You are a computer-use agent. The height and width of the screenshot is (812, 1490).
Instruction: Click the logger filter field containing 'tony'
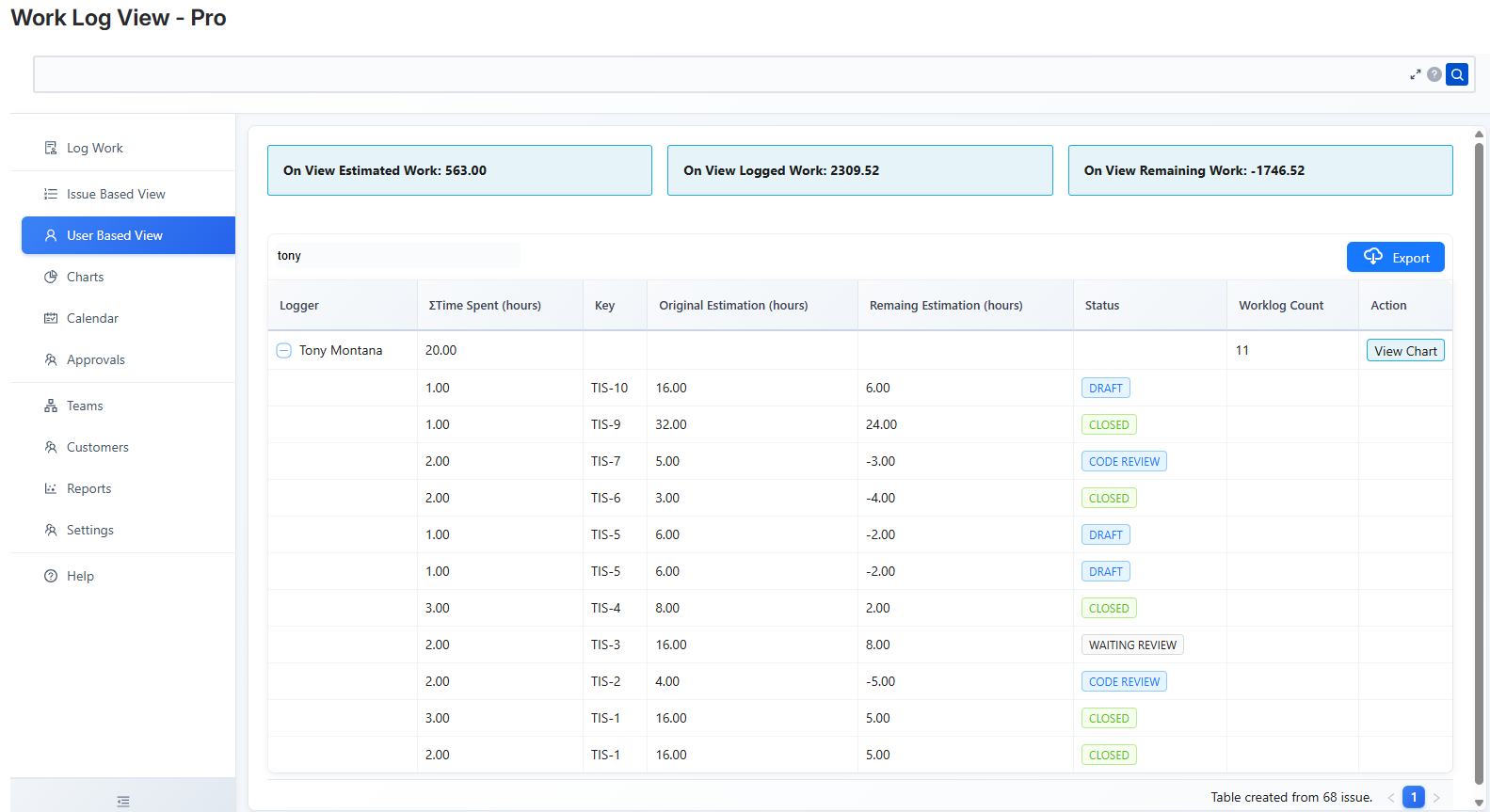point(395,256)
